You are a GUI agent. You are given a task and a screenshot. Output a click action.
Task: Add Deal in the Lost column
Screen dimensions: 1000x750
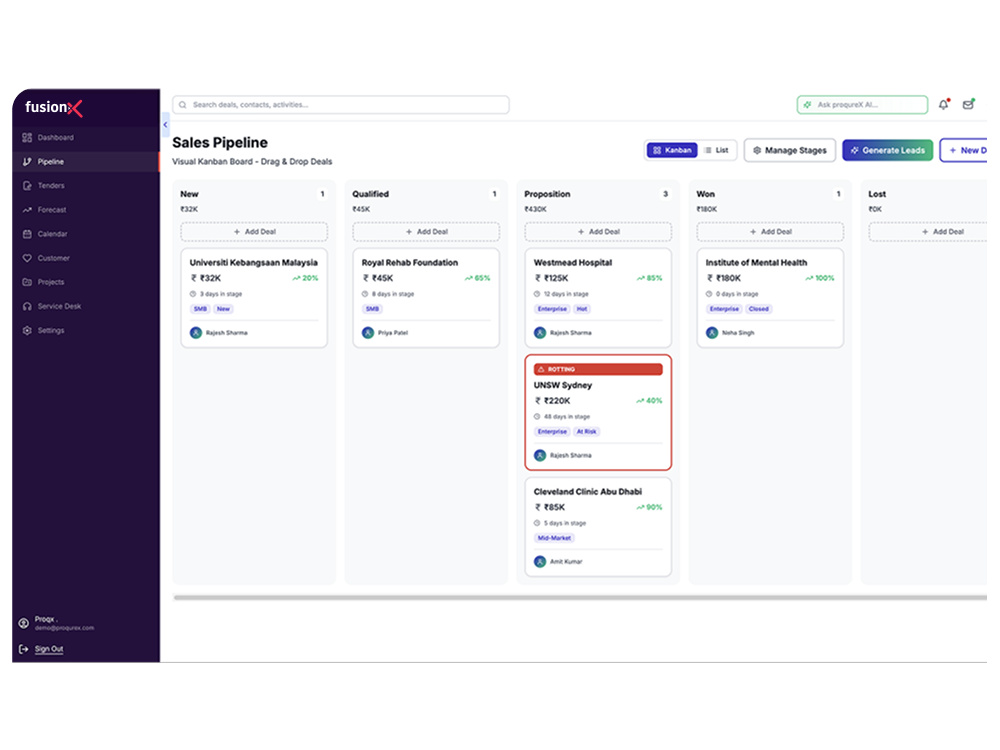[x=929, y=232]
